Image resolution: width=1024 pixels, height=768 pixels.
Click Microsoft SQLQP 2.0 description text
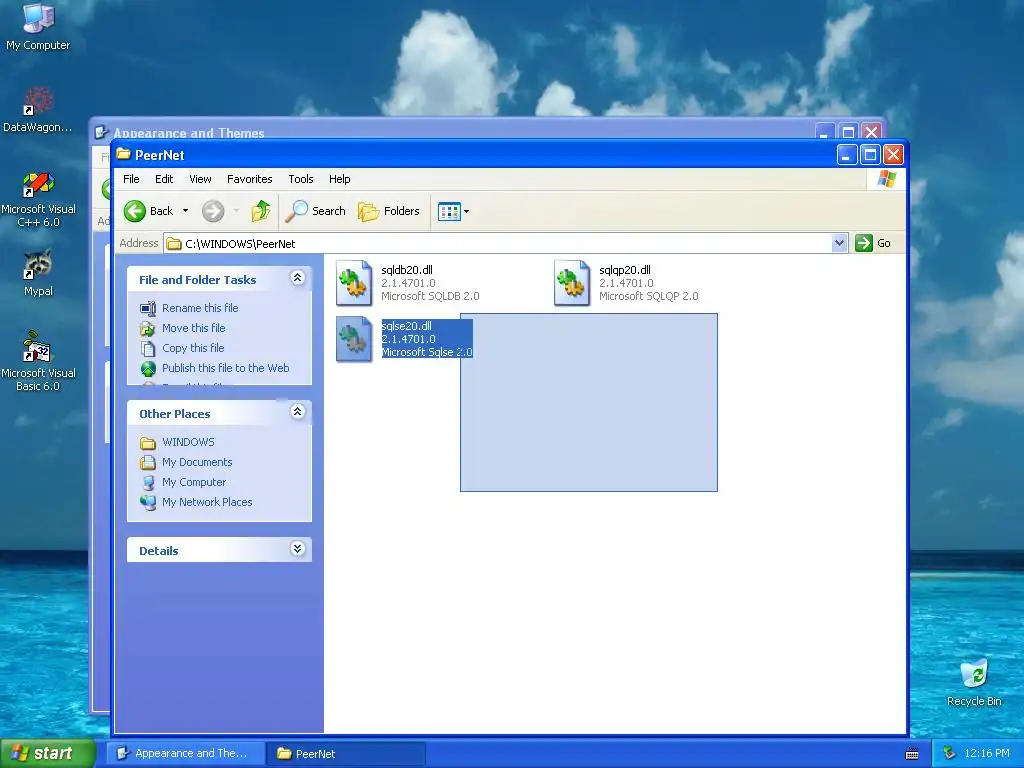click(x=648, y=296)
